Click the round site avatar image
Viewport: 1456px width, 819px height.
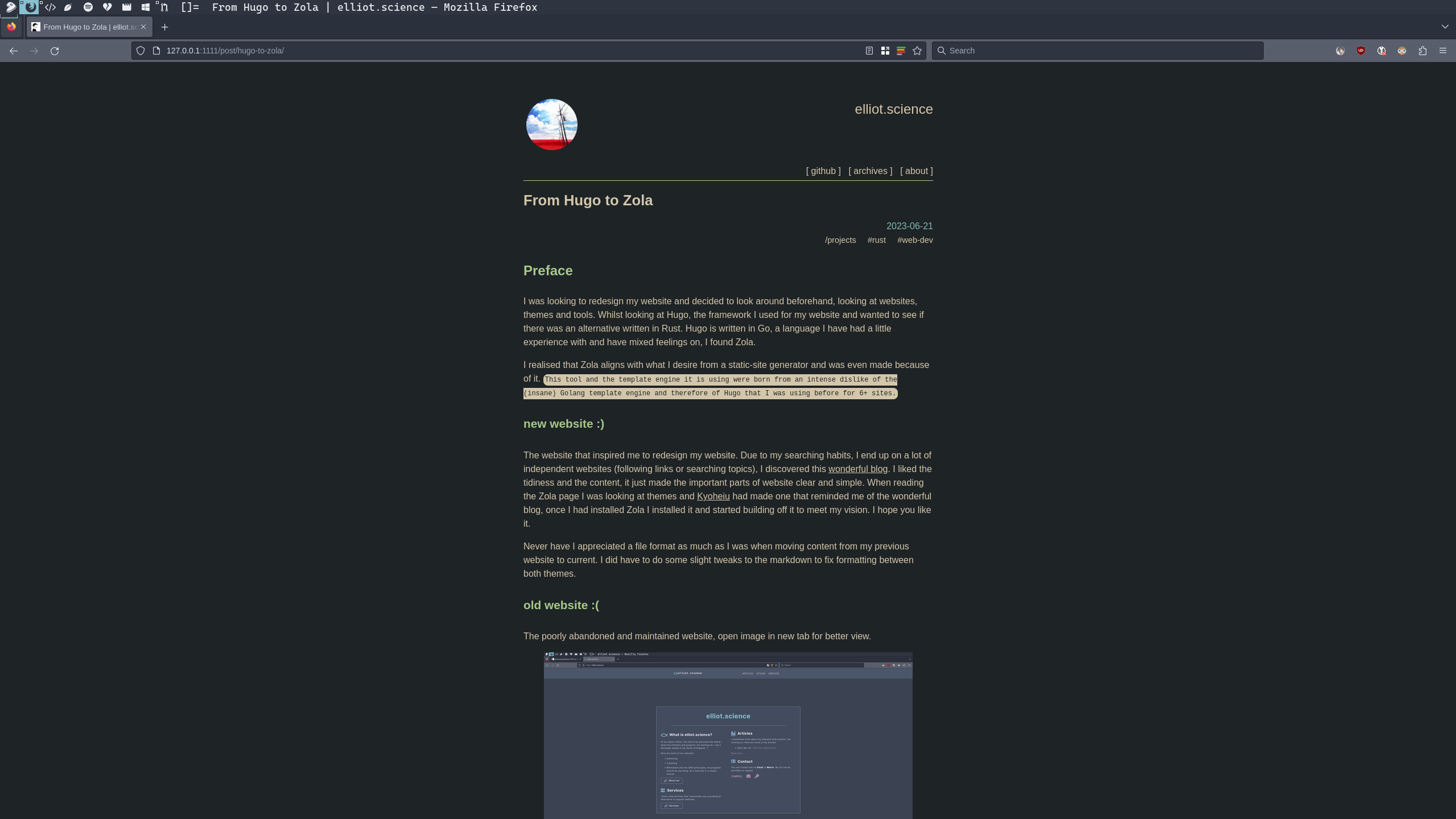click(x=551, y=125)
